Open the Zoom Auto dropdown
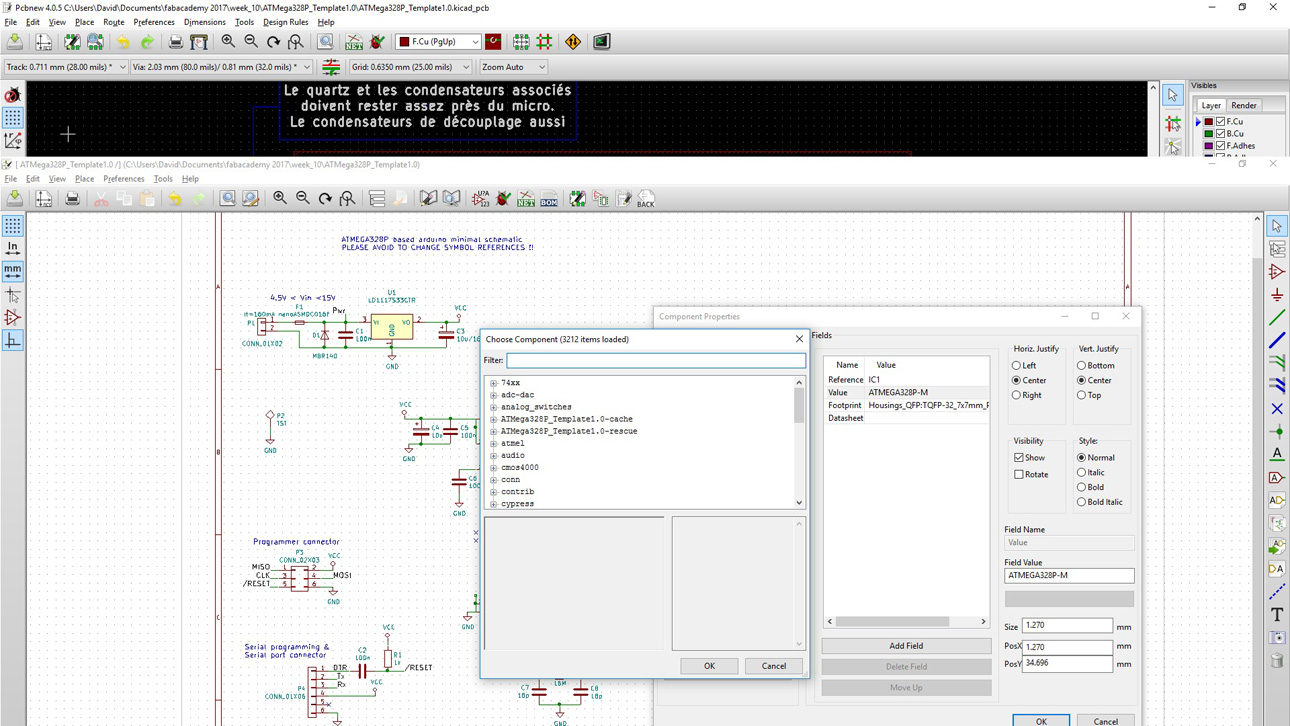Screen dimensions: 1290x726 click(x=513, y=67)
